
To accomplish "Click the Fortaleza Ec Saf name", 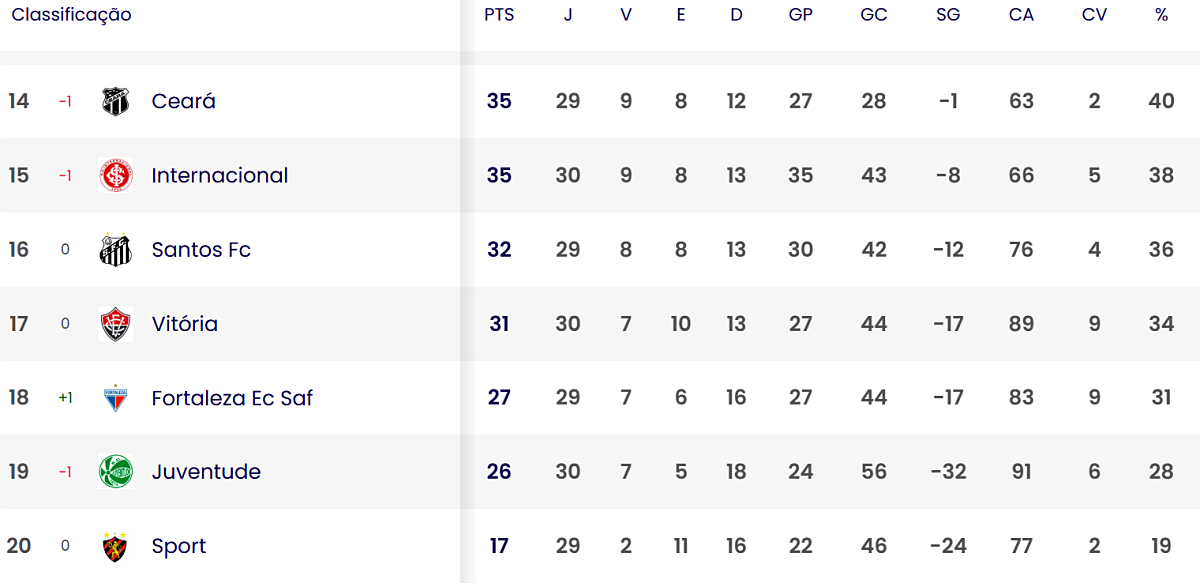I will click(232, 398).
